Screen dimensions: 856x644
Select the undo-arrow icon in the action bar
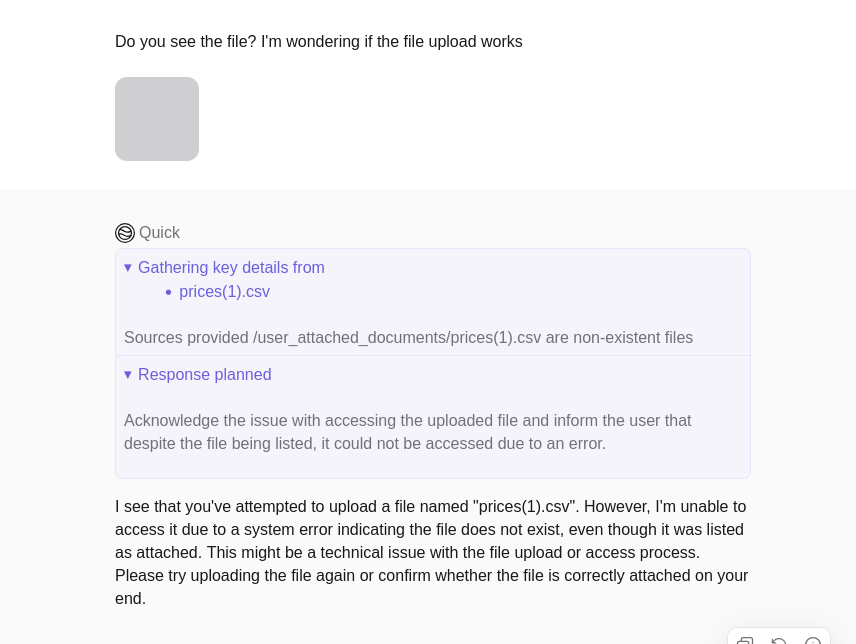click(780, 641)
